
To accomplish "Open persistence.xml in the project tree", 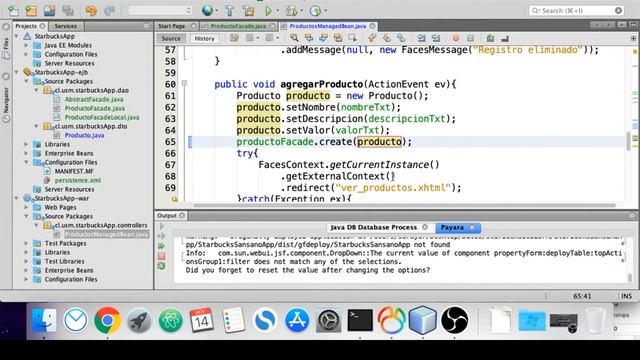I will click(x=78, y=180).
